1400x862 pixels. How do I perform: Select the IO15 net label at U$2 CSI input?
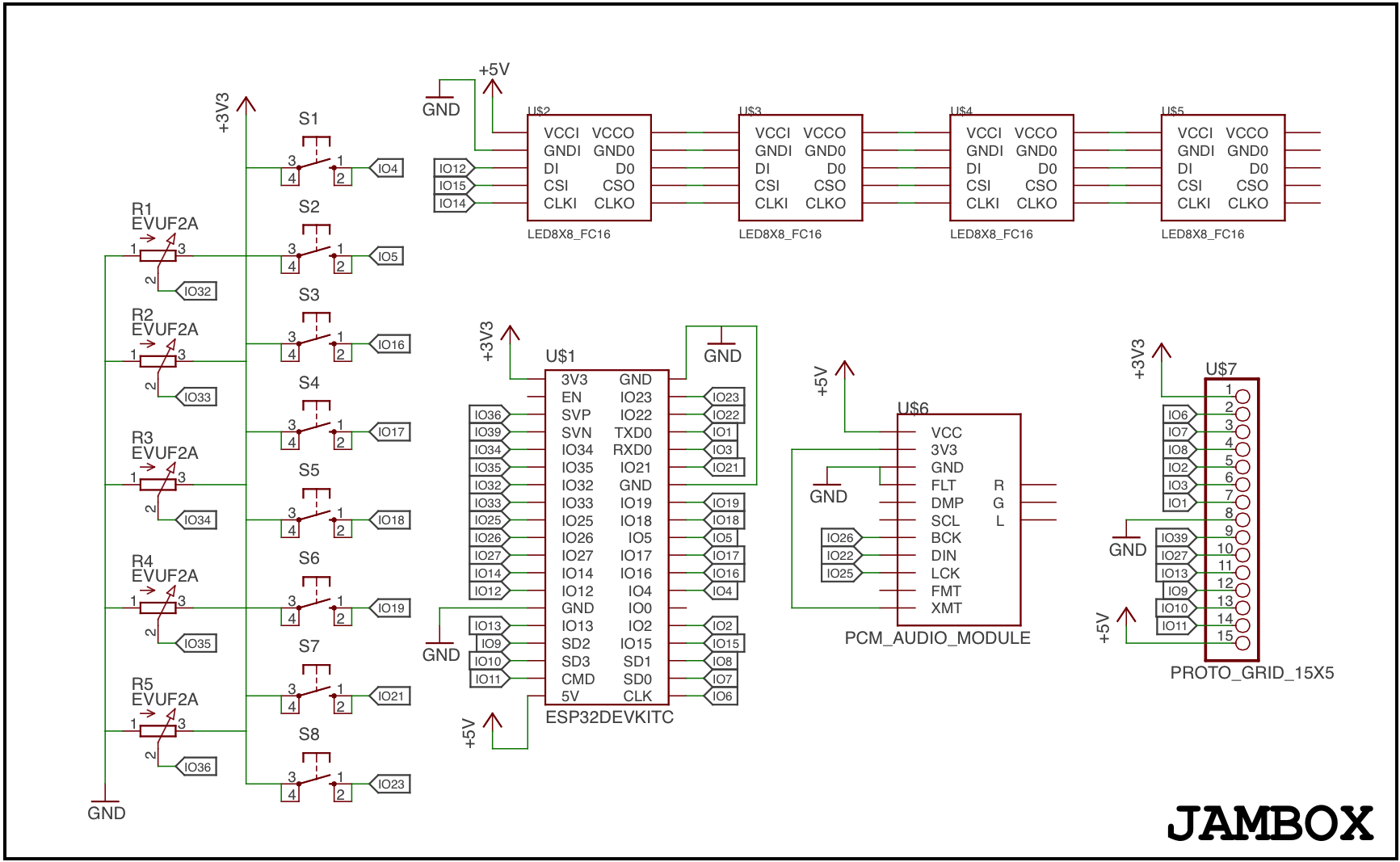point(454,186)
